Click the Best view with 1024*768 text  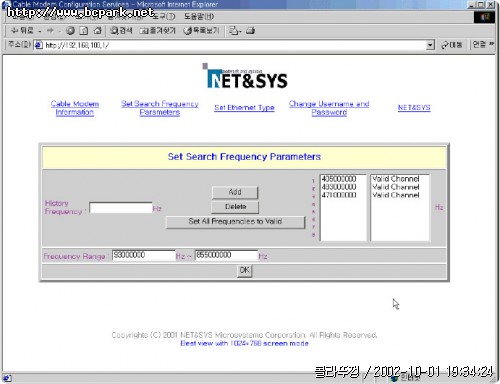244,343
